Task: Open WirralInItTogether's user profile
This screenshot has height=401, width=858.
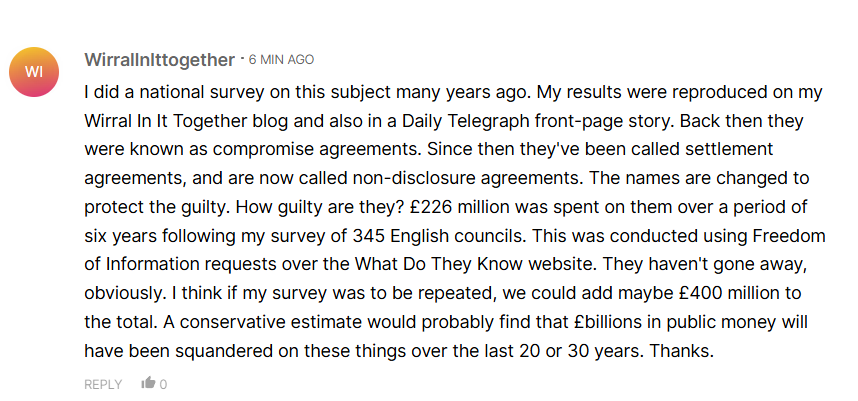Action: click(160, 59)
